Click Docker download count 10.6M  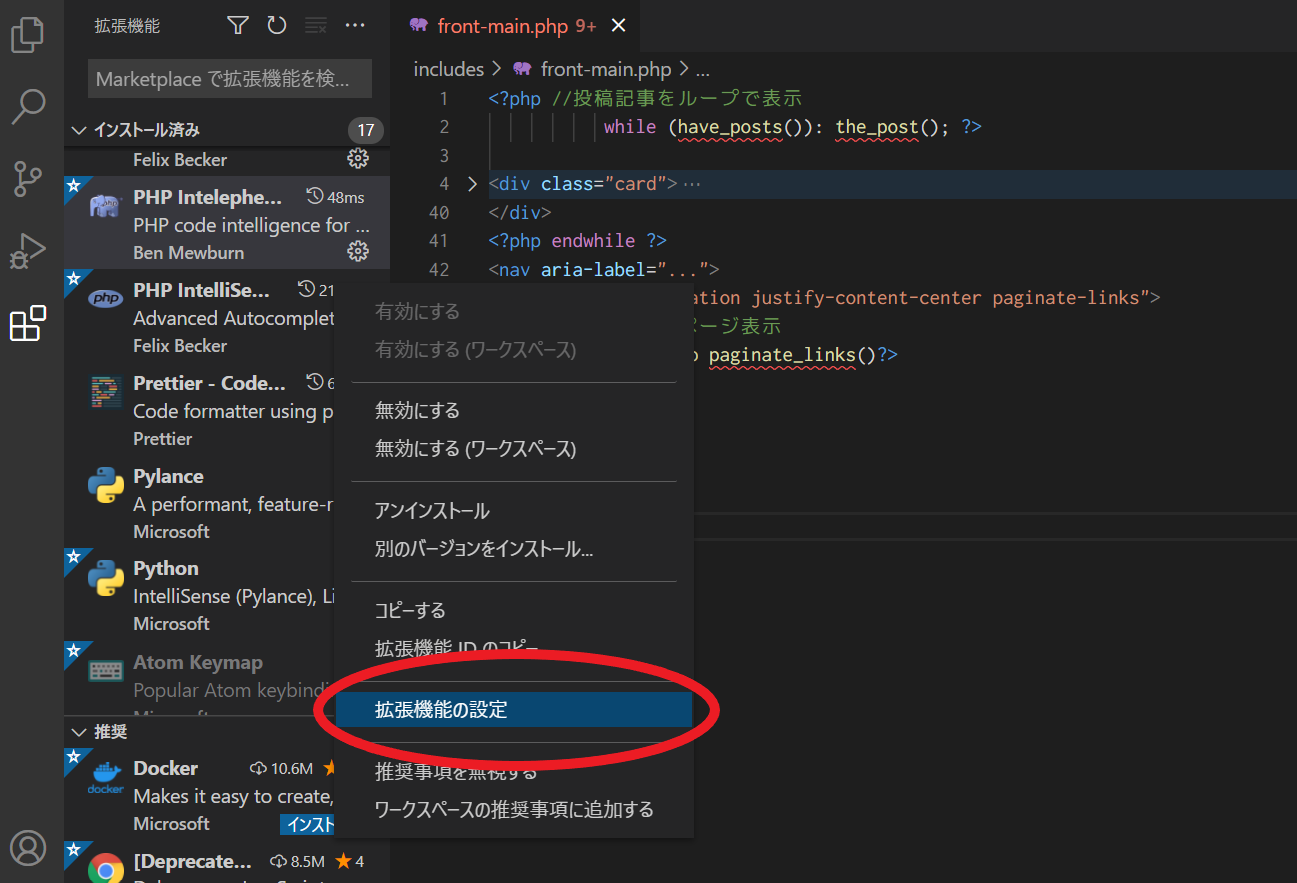click(x=282, y=769)
